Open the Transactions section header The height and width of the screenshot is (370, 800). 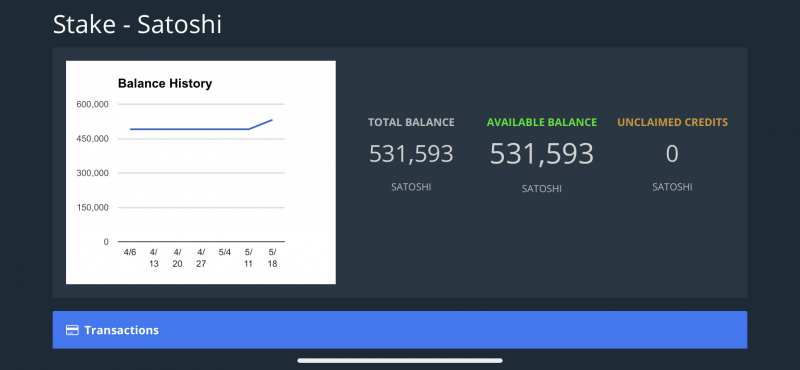399,330
